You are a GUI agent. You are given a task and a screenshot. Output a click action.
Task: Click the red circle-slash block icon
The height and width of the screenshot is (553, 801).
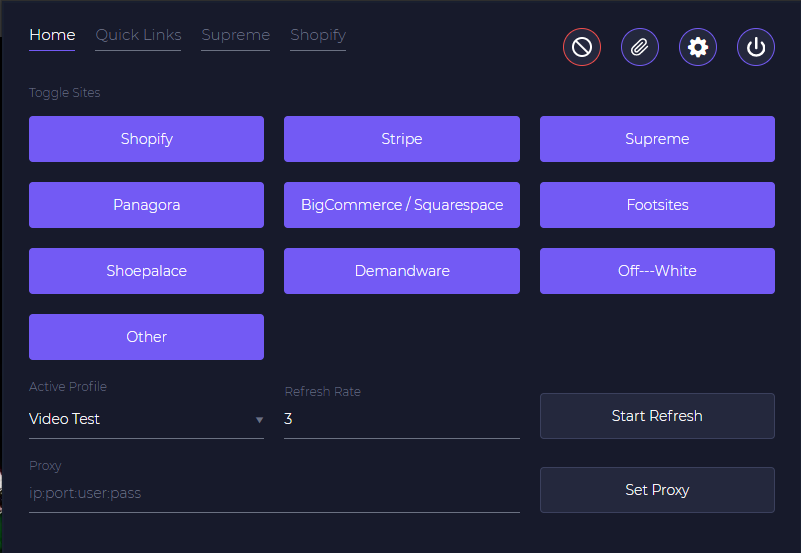click(582, 47)
